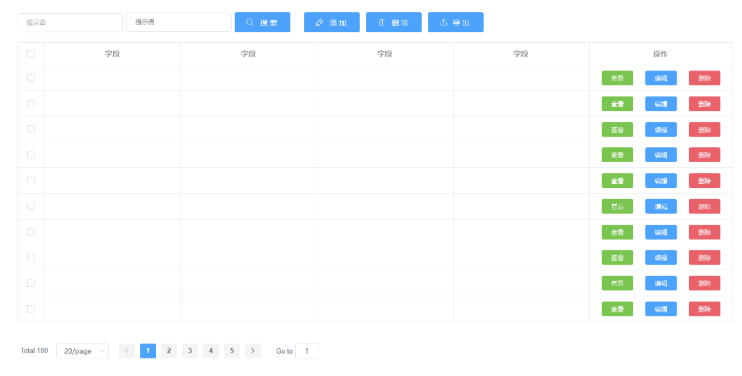Check the checkbox in the second table row
This screenshot has width=742, height=376.
tap(31, 104)
